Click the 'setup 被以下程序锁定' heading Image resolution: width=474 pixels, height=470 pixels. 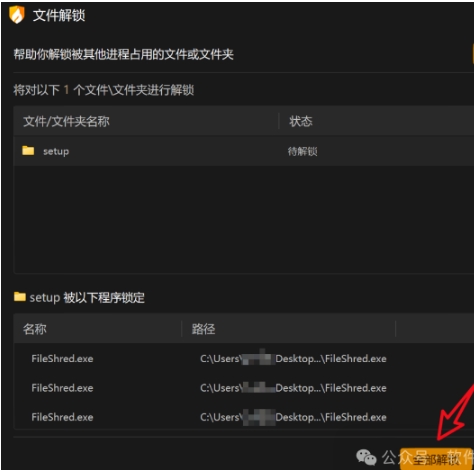pyautogui.click(x=87, y=297)
